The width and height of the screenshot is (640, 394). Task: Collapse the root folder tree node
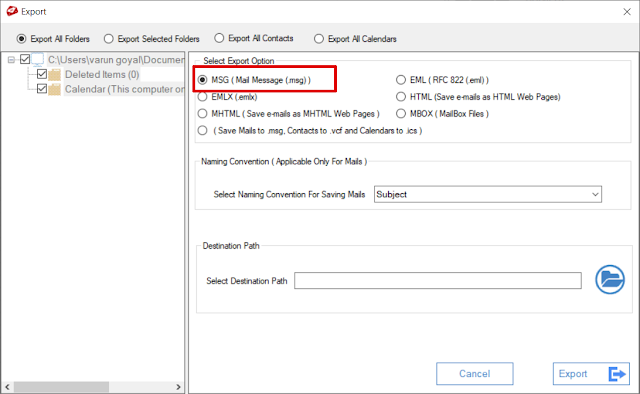point(11,60)
